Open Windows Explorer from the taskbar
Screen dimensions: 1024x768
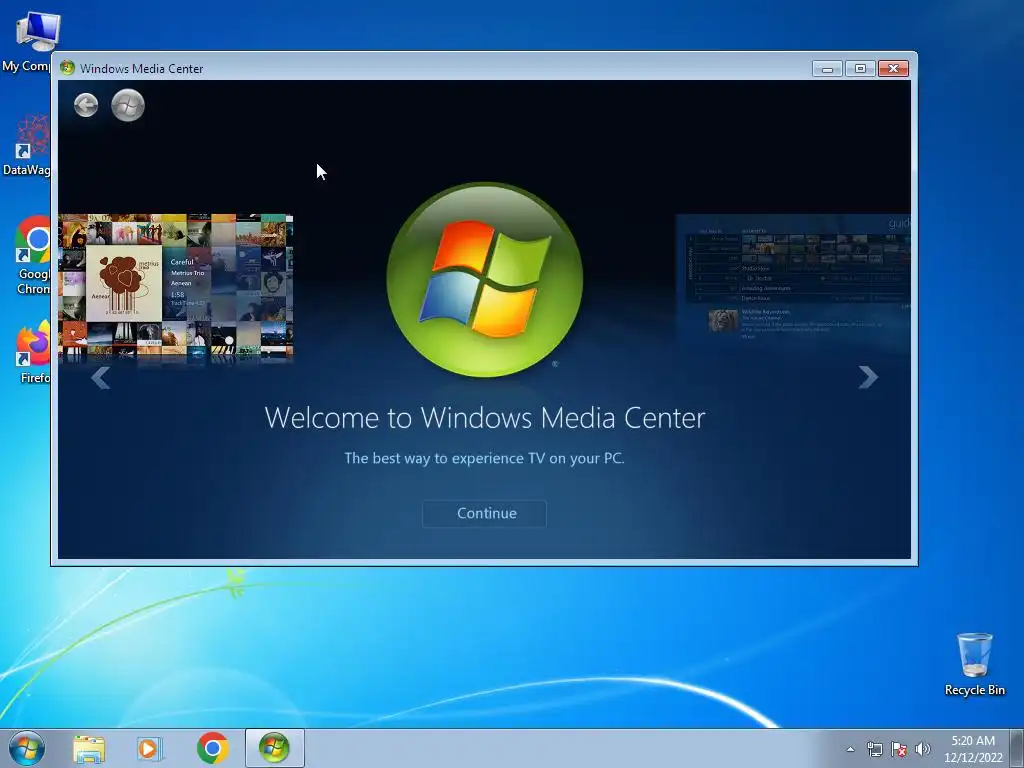89,749
